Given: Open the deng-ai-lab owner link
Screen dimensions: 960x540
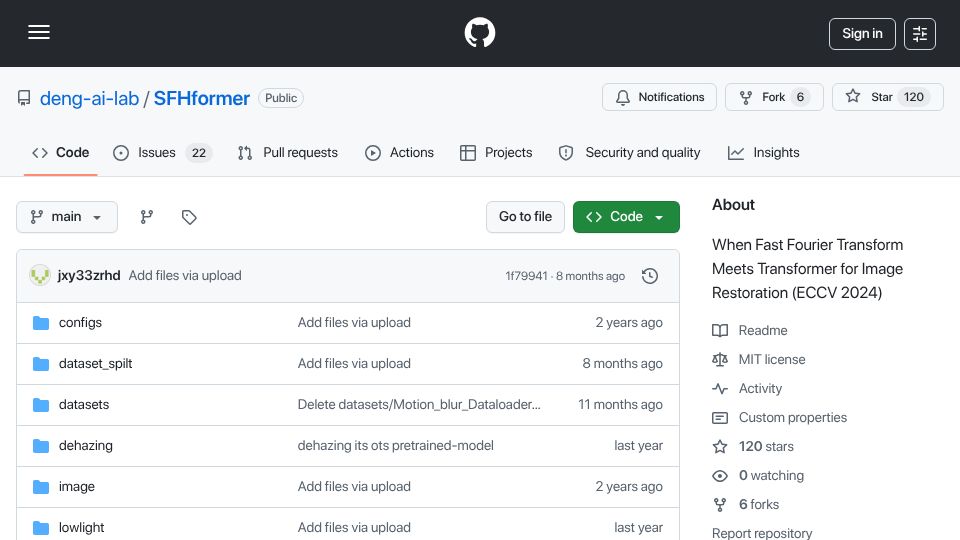Looking at the screenshot, I should point(89,98).
